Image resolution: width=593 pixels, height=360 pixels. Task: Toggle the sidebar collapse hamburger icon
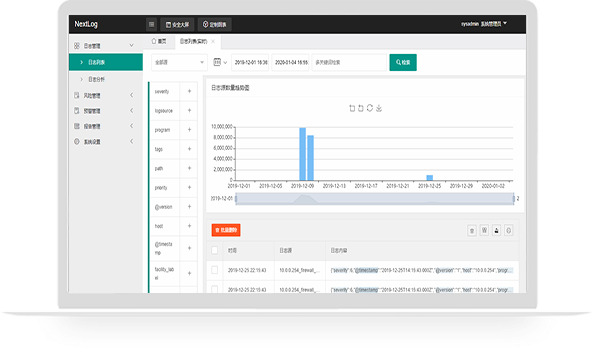click(151, 25)
